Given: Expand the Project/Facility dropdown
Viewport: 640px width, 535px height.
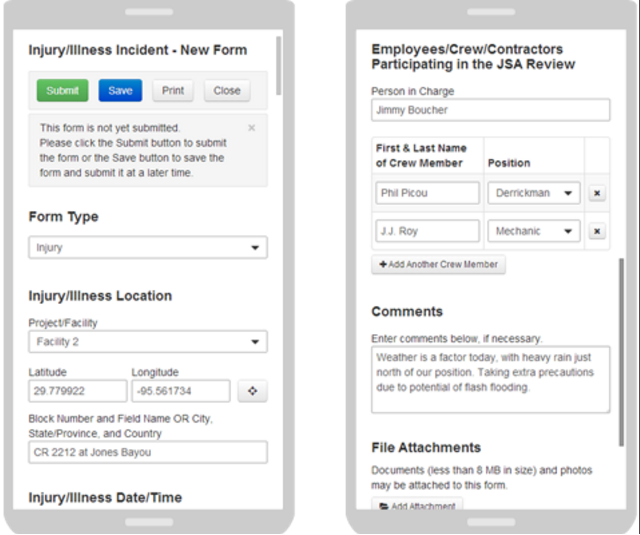Looking at the screenshot, I should point(147,342).
